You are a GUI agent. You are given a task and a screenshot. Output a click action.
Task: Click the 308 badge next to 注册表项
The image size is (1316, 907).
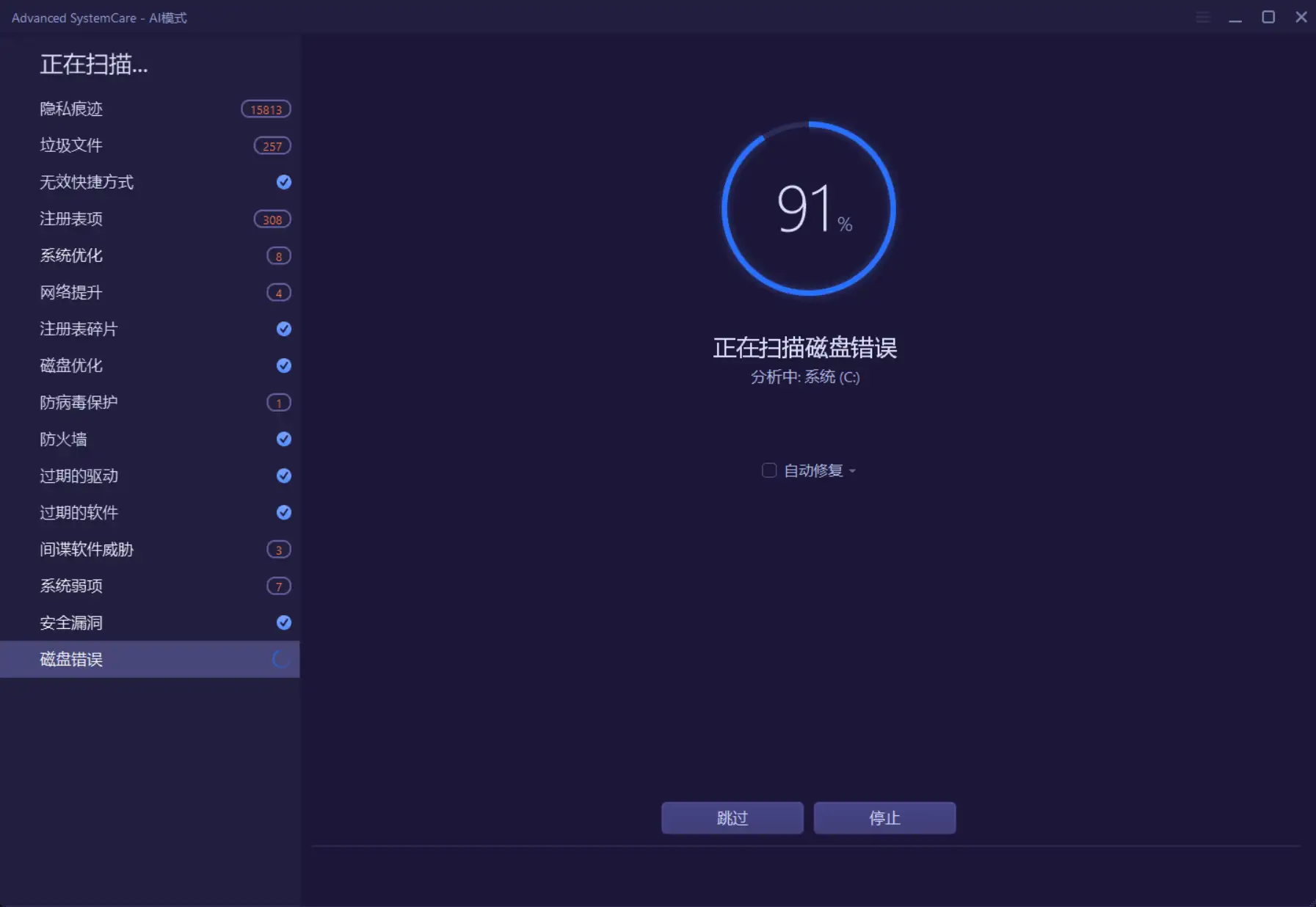(x=271, y=219)
